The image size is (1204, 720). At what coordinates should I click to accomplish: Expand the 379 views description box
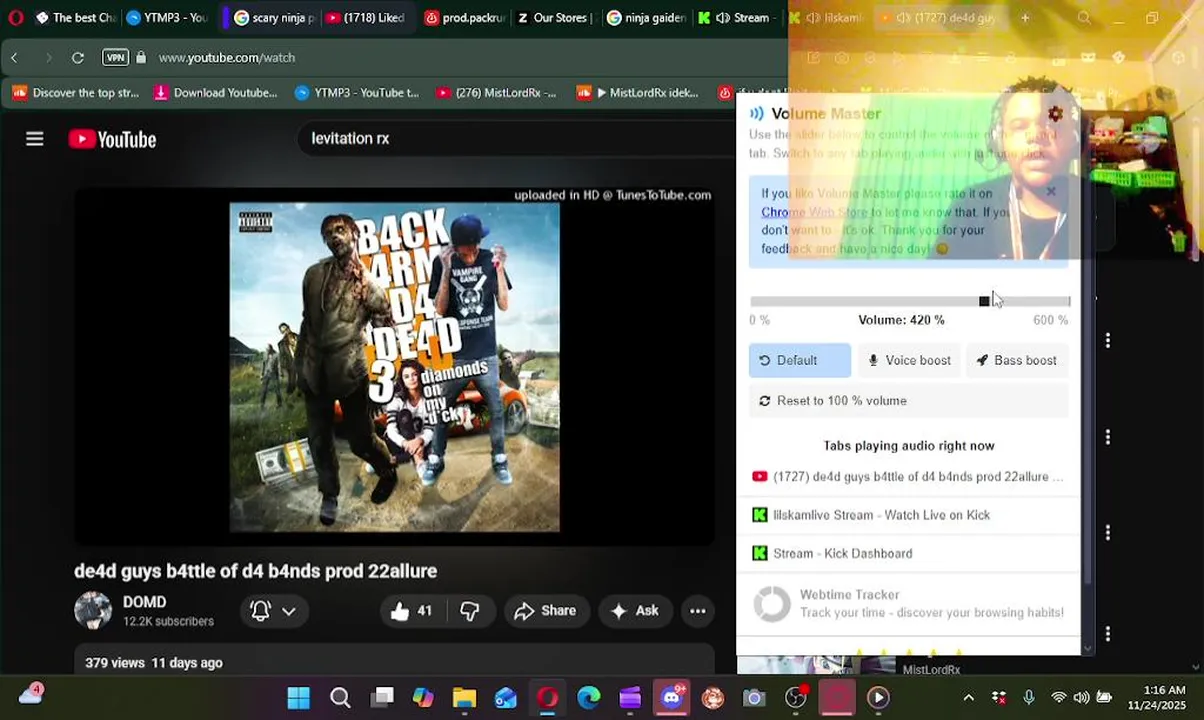(394, 661)
